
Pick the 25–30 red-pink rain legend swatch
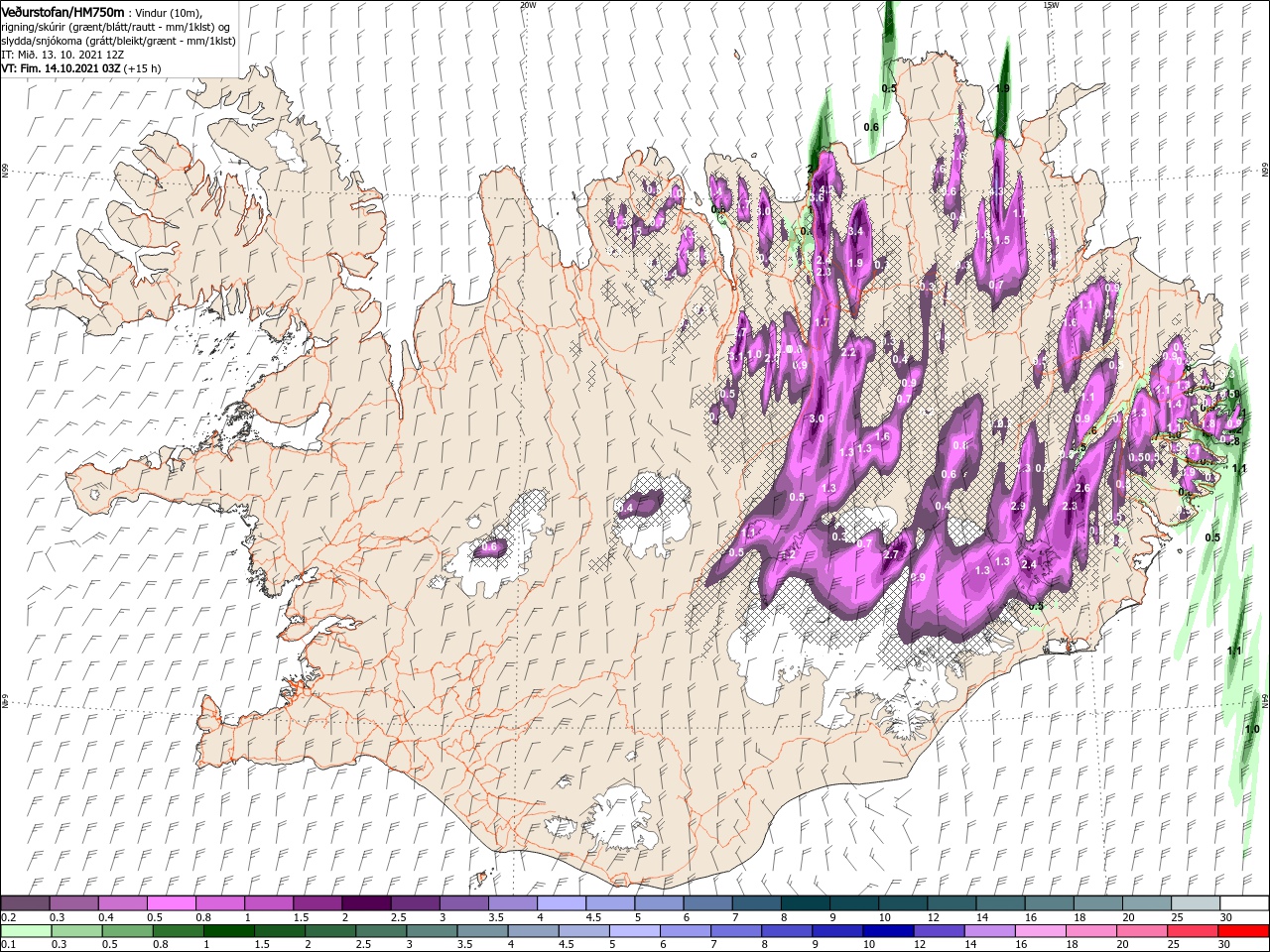coord(1192,931)
